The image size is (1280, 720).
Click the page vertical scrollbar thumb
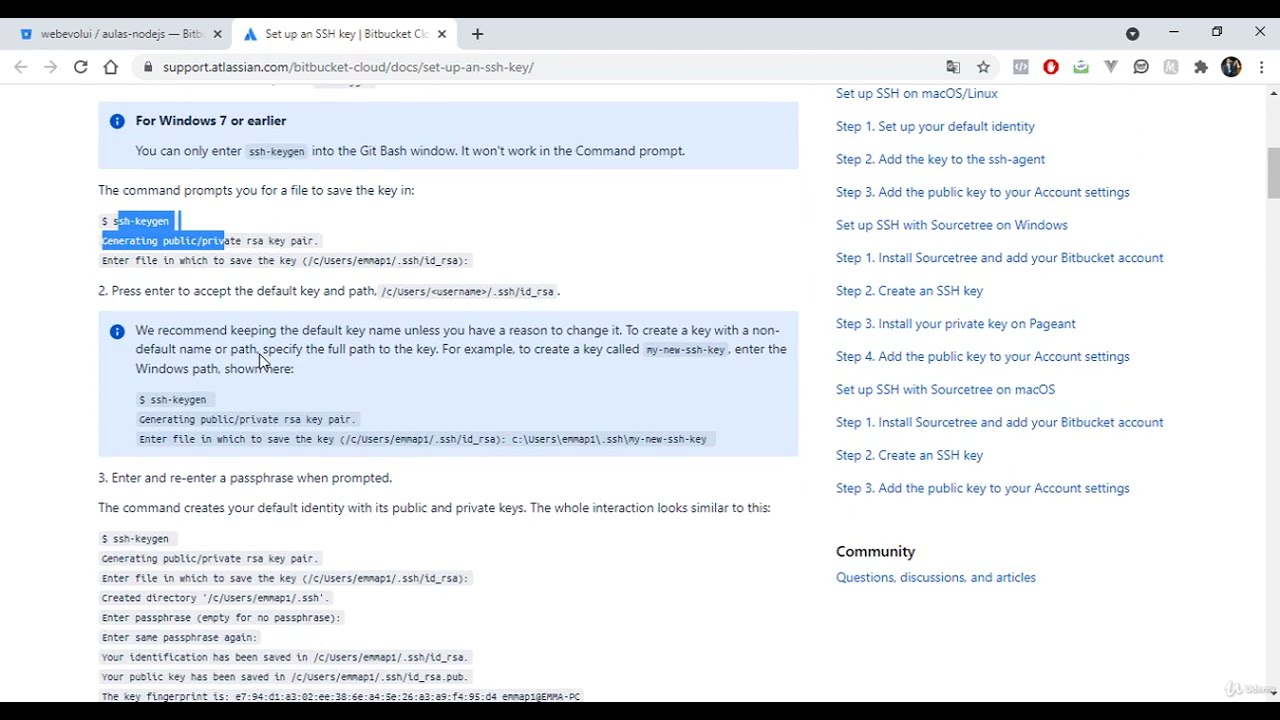pos(1273,173)
